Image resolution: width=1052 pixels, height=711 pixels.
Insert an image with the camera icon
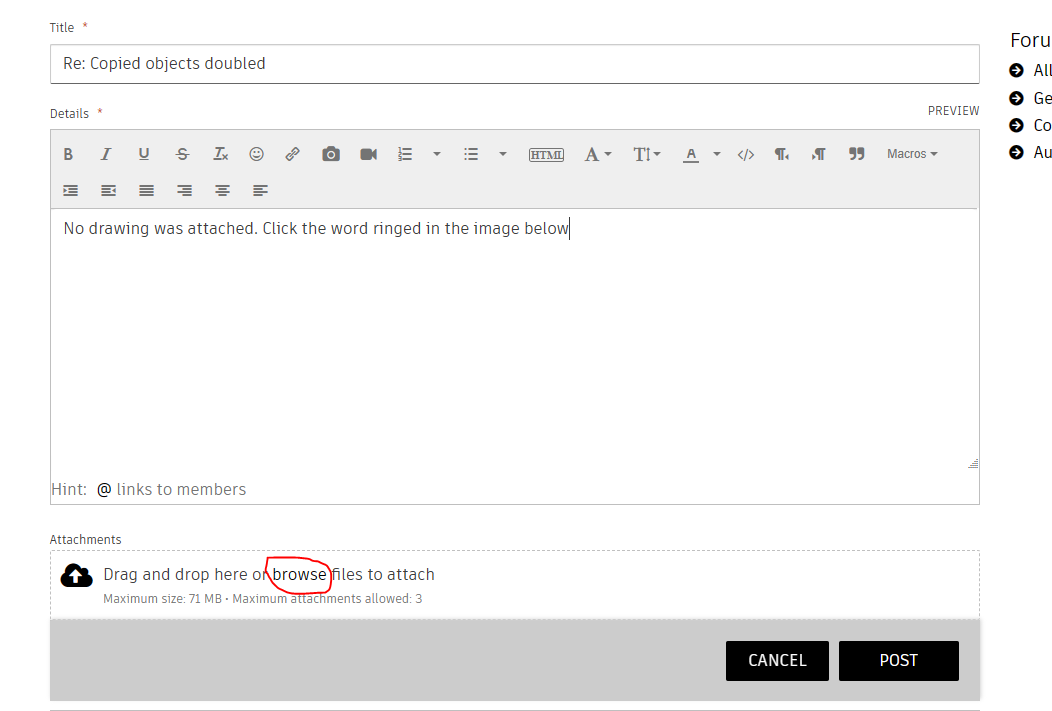click(x=330, y=153)
